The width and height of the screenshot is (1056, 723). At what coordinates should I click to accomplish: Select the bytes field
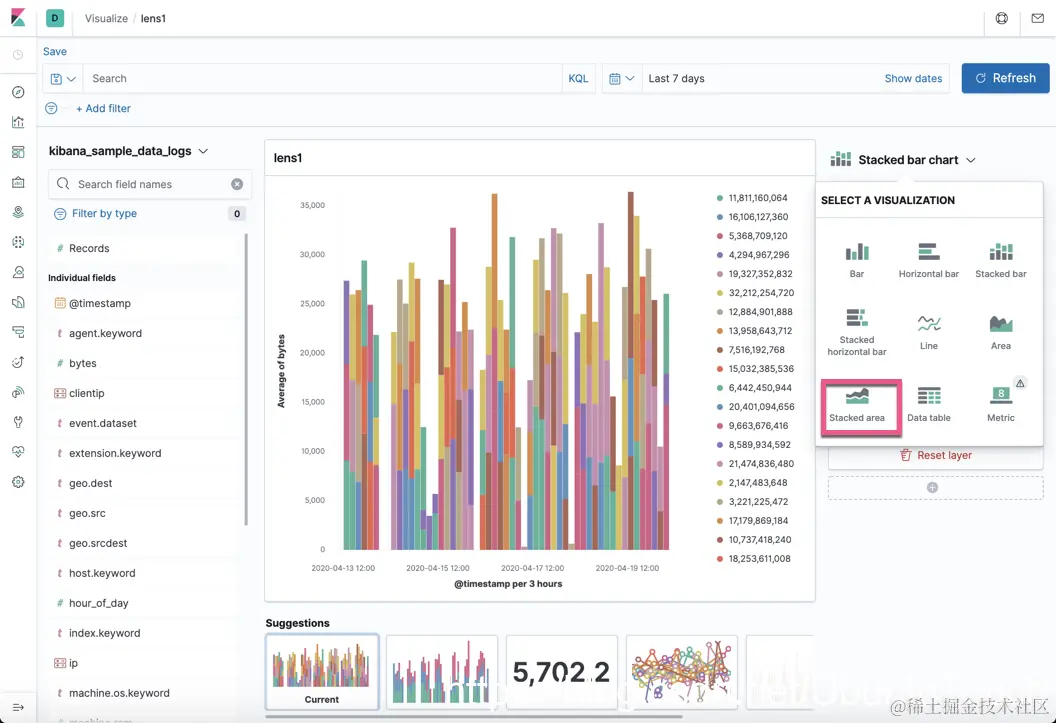(144, 363)
